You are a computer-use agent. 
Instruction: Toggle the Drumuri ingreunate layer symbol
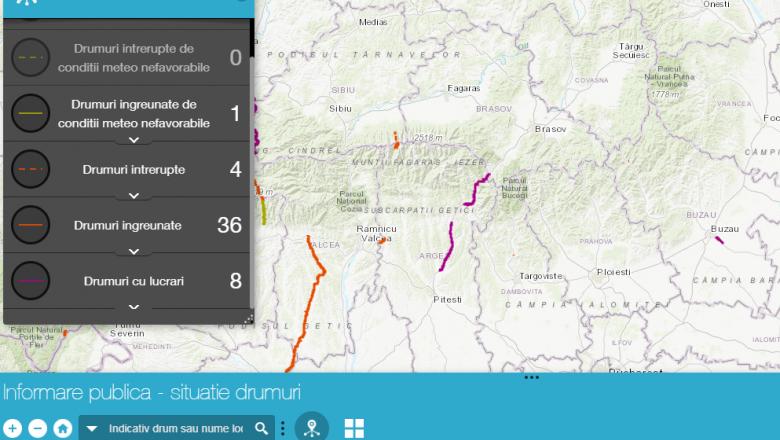click(31, 226)
